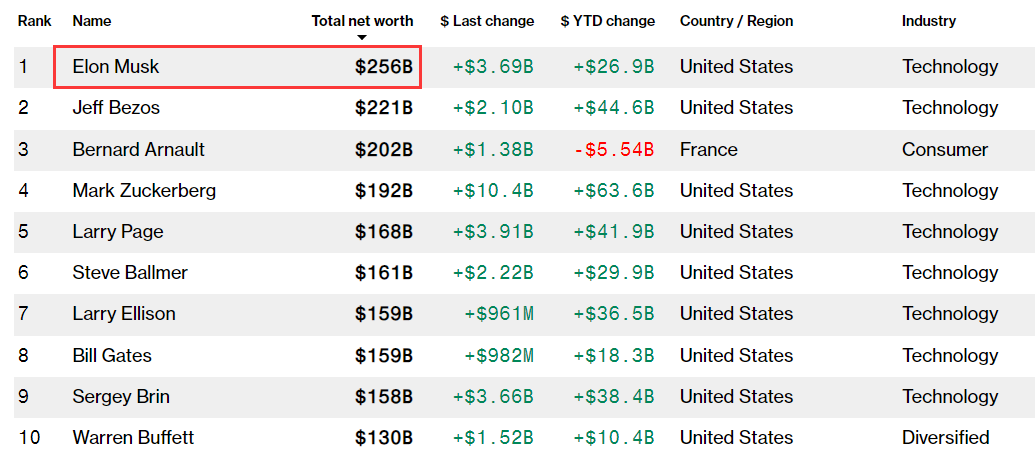Viewport: 1035px width, 455px height.
Task: Click Bernard Arnault's red -$5.54B YTD value
Action: pos(612,150)
